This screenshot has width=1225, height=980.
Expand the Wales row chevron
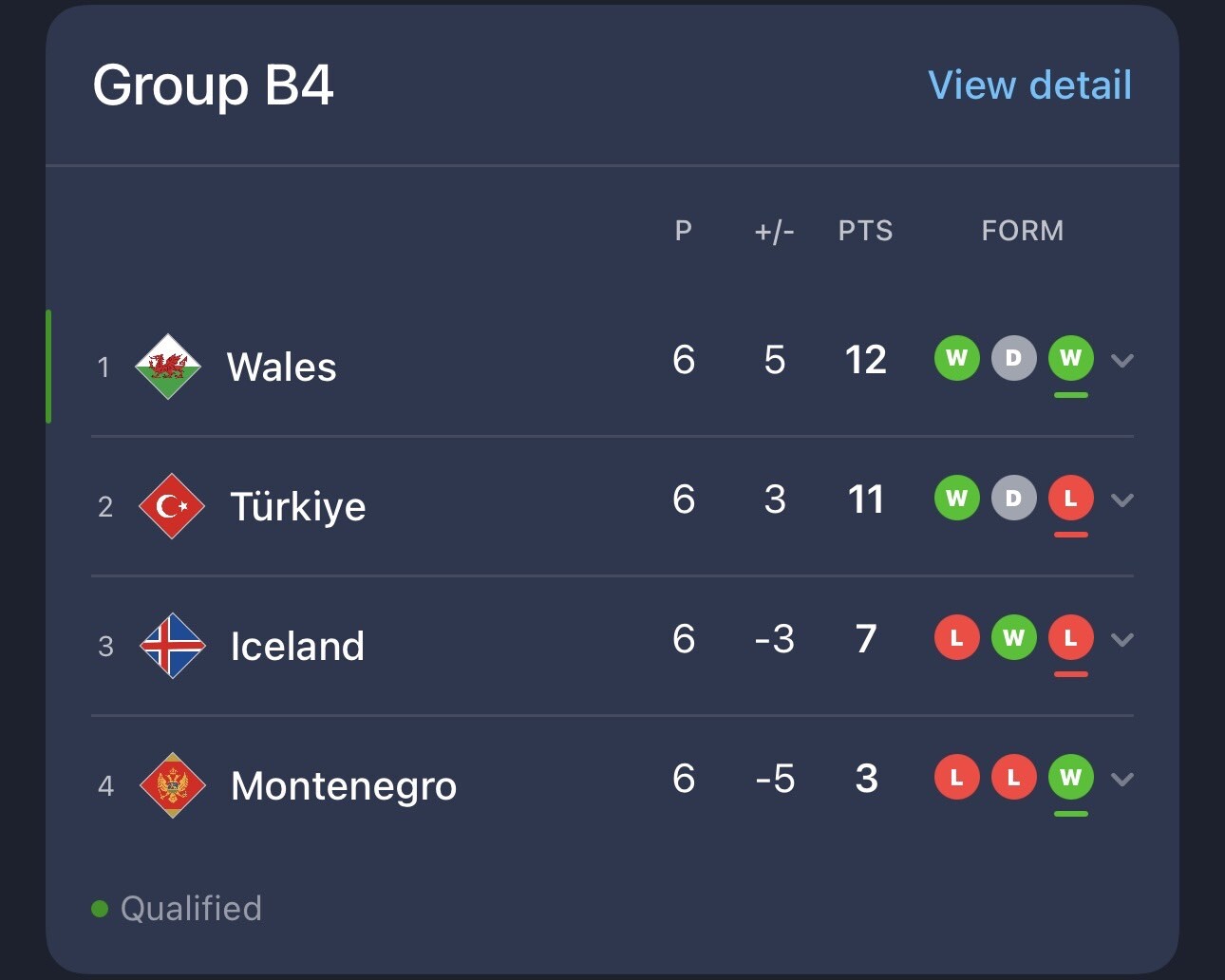click(1122, 361)
